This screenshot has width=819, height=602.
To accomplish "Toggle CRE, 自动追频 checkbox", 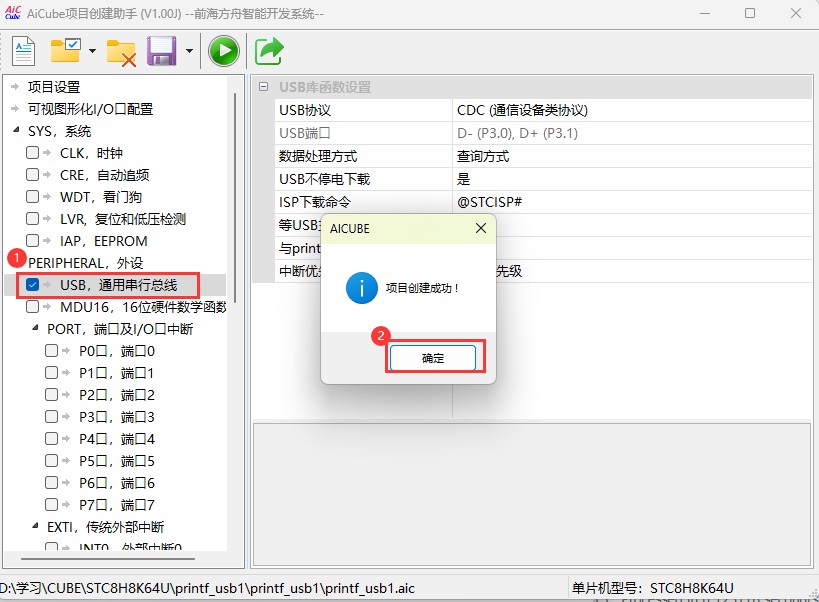I will (x=32, y=174).
